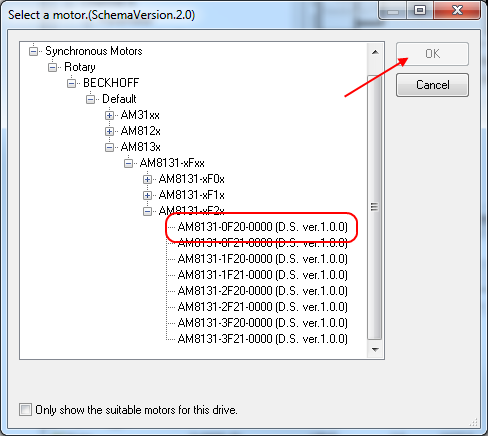The height and width of the screenshot is (436, 488).
Task: Click the OK button
Action: pos(432,54)
